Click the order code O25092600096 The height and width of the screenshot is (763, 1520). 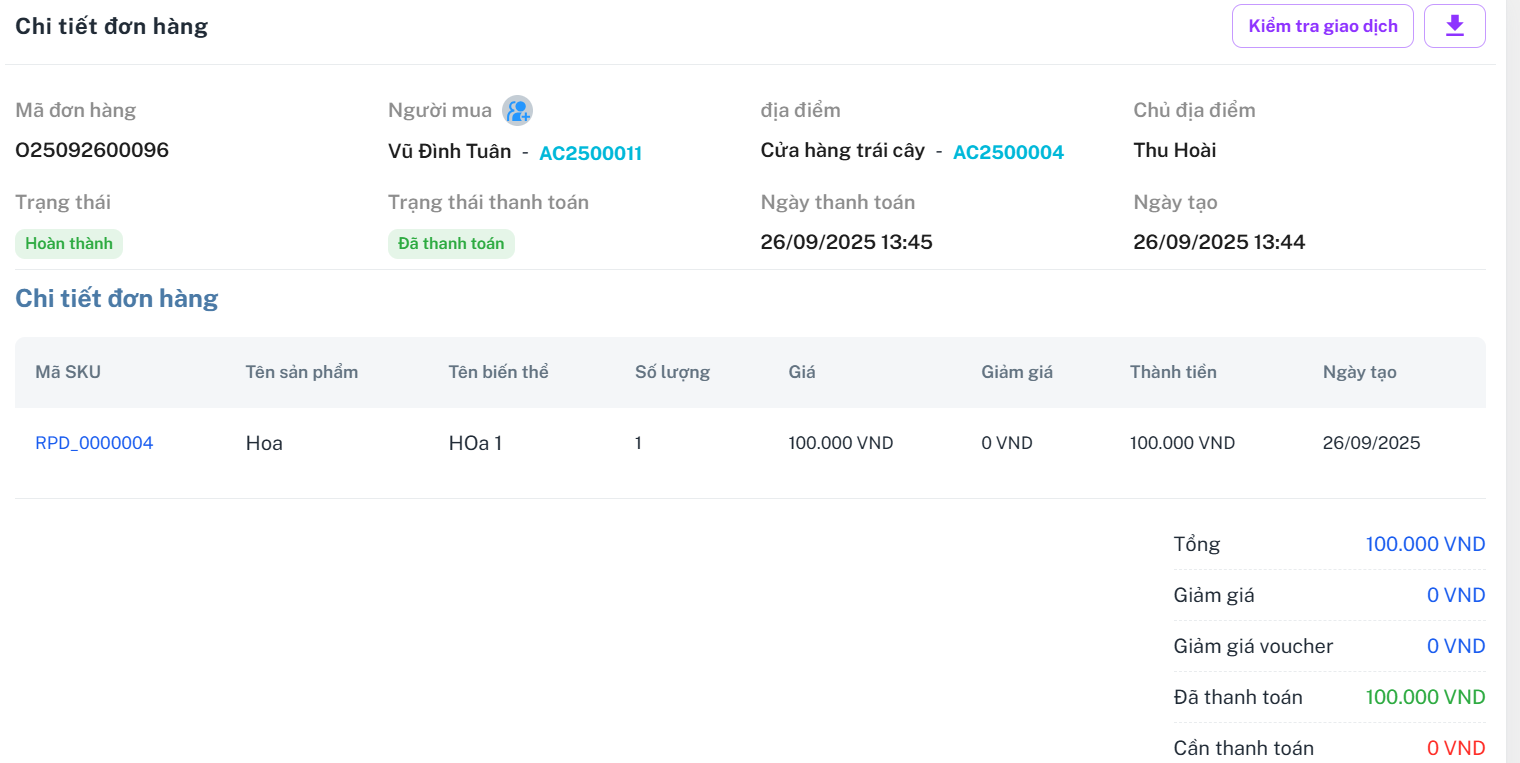(92, 150)
